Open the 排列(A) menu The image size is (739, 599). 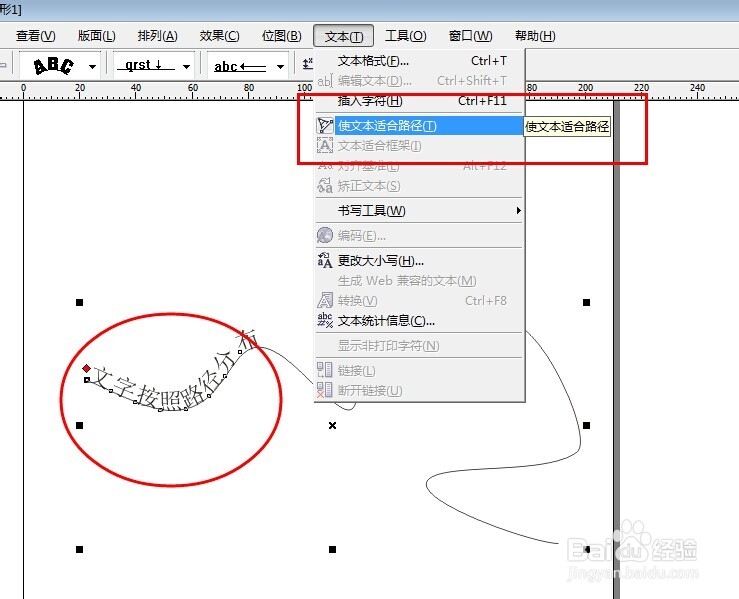157,36
